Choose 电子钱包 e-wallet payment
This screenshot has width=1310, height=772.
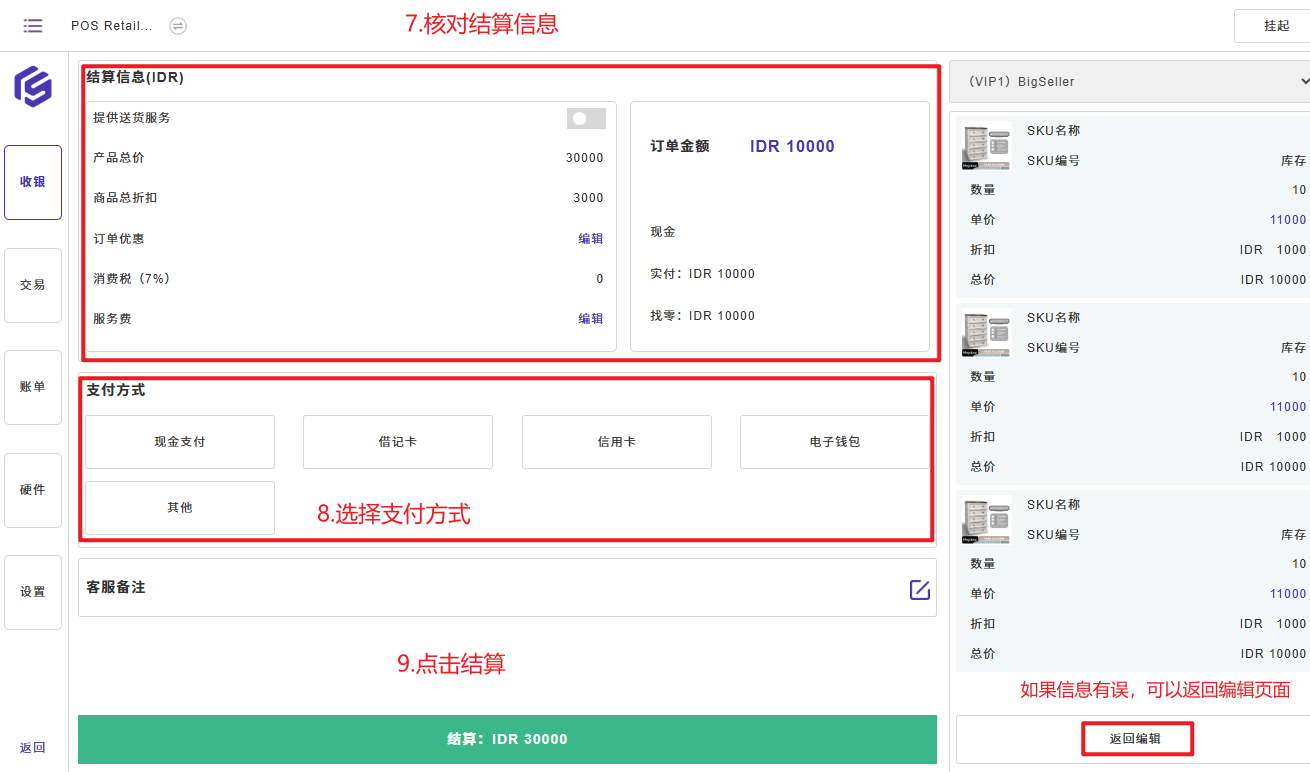click(x=834, y=442)
